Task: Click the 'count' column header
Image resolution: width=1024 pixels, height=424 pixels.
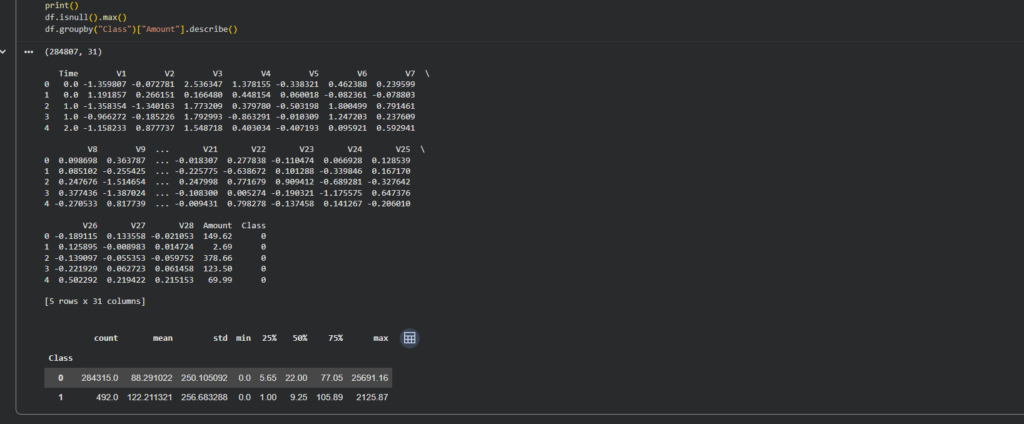Action: tap(106, 338)
